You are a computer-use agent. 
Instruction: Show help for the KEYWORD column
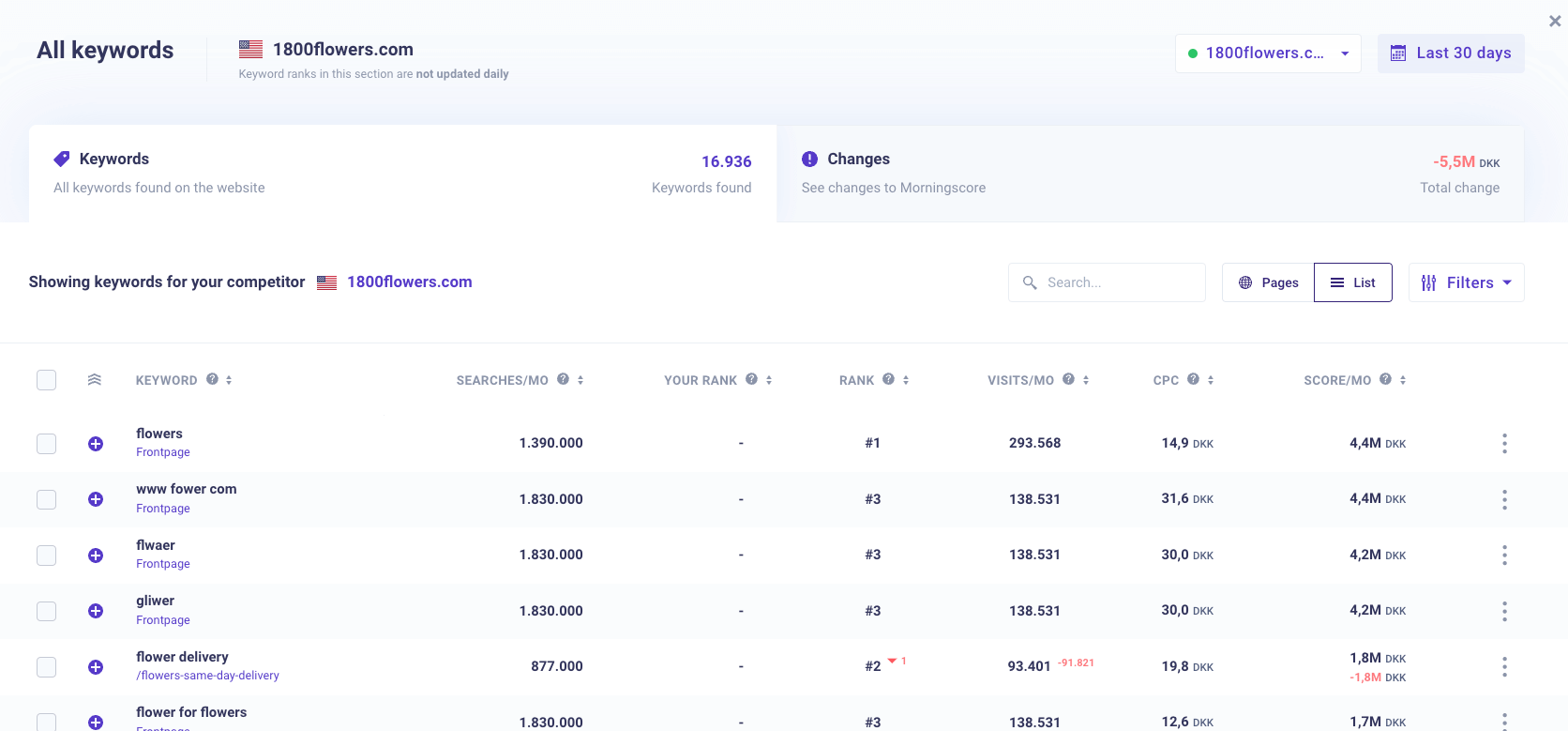(x=213, y=379)
